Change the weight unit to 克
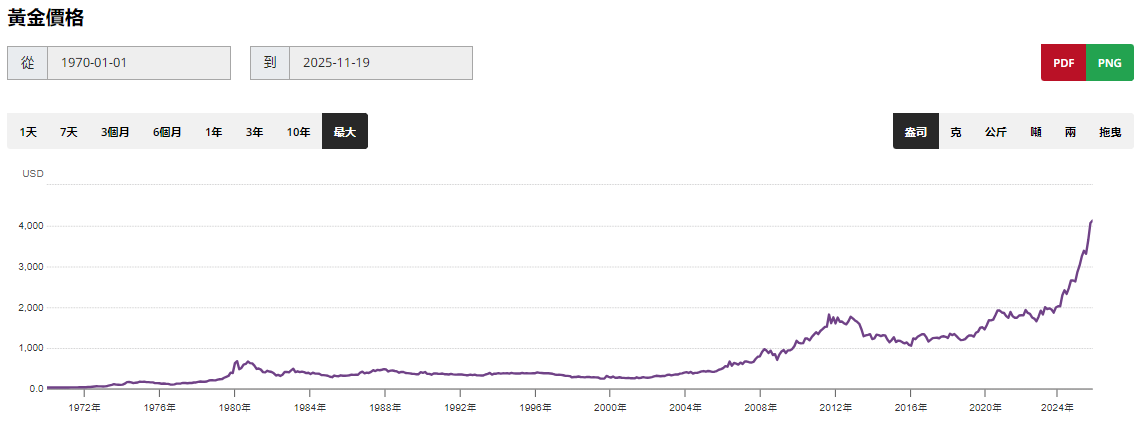1145x422 pixels. (956, 132)
